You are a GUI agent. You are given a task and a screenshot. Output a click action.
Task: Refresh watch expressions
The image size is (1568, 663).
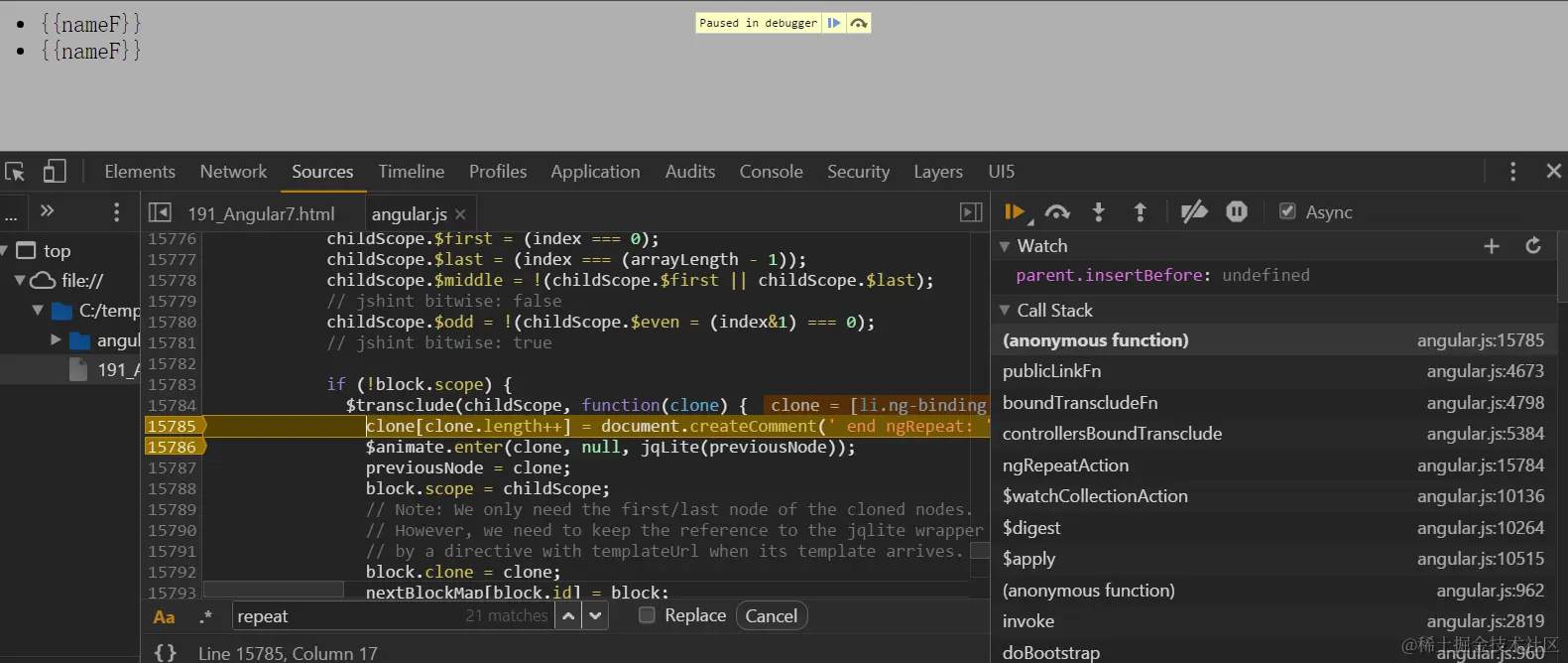click(1533, 245)
